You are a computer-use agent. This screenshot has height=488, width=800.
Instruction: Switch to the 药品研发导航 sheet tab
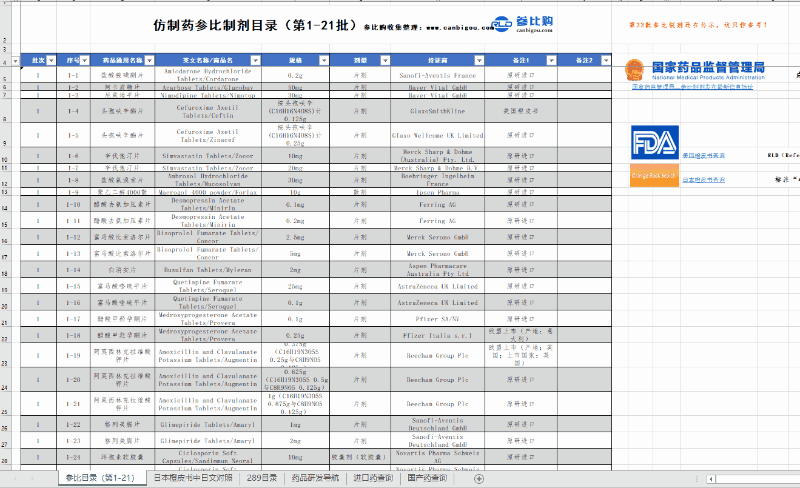(x=315, y=478)
